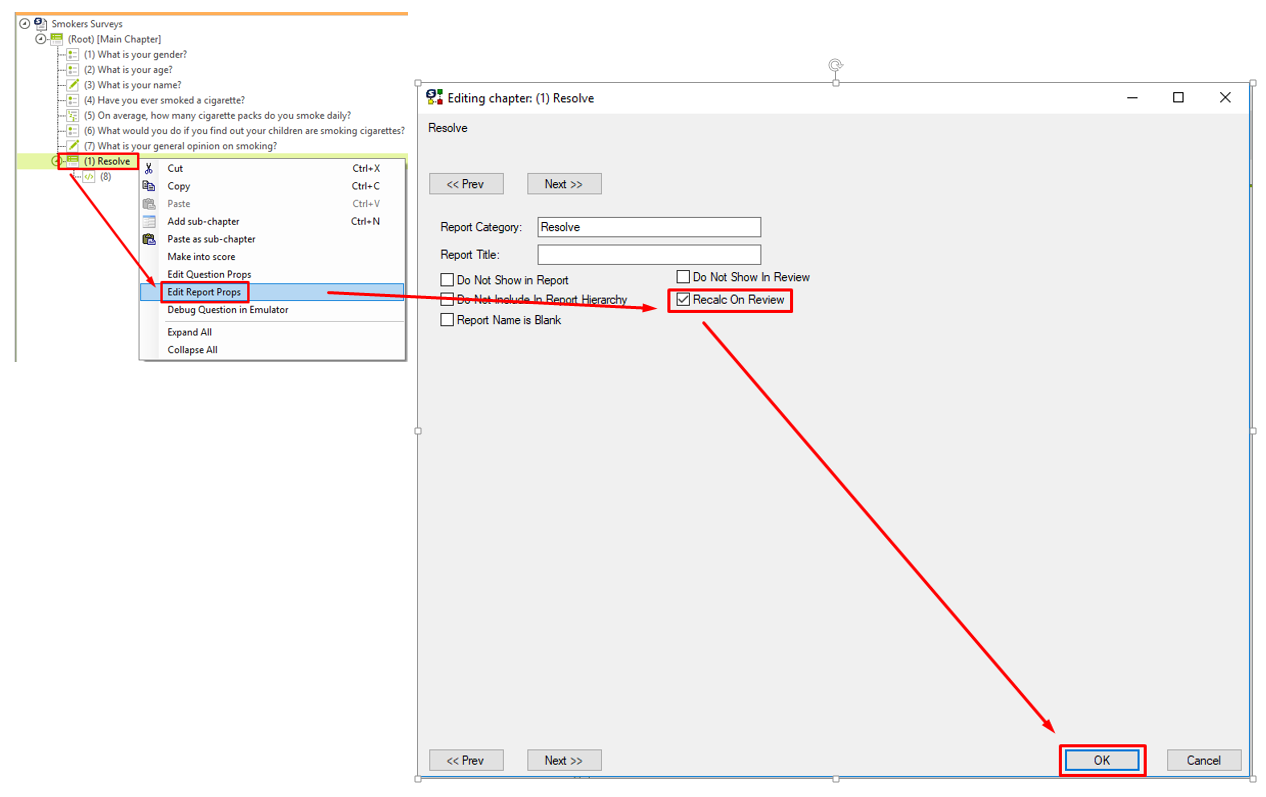Screen dimensions: 1266x797
Task: Click the scissors Cut icon in context menu
Action: [x=149, y=168]
